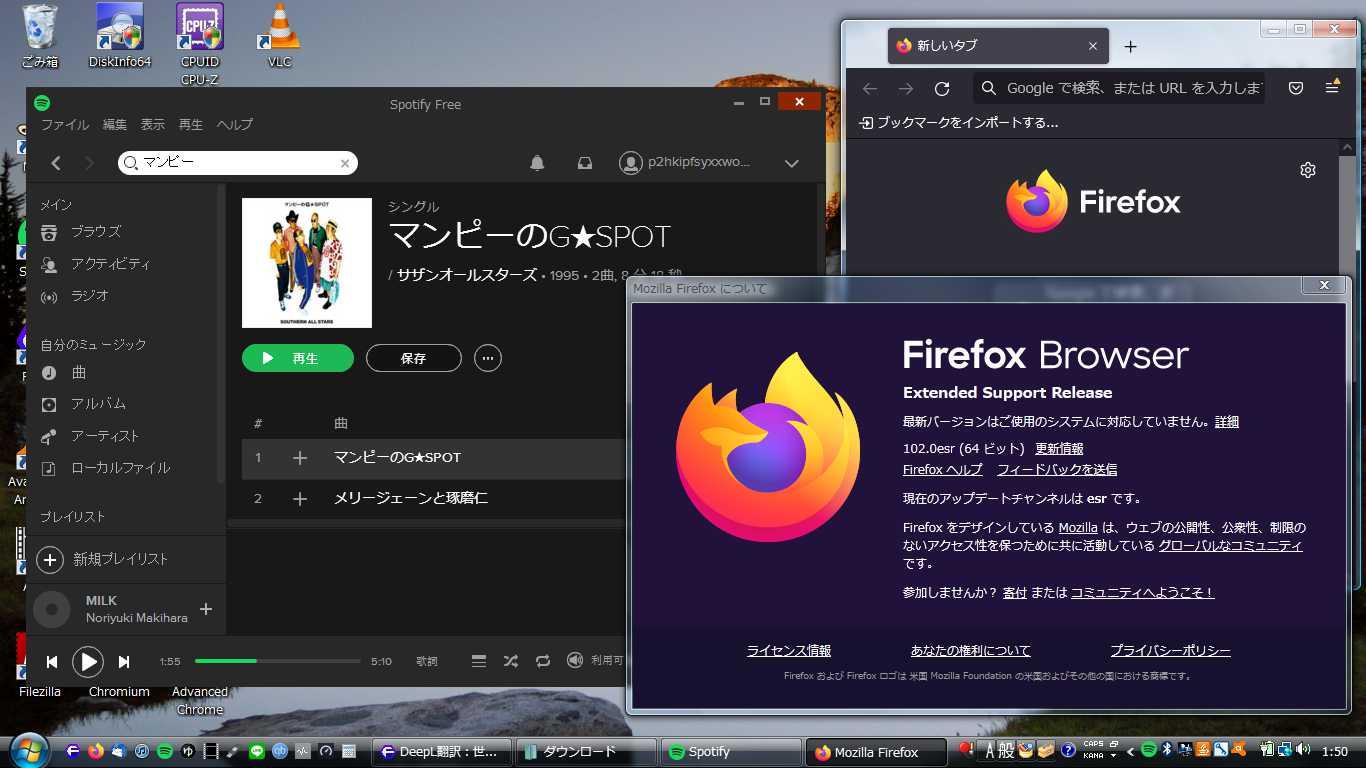Image resolution: width=1366 pixels, height=768 pixels.
Task: Skip to the next track
Action: pyautogui.click(x=124, y=661)
